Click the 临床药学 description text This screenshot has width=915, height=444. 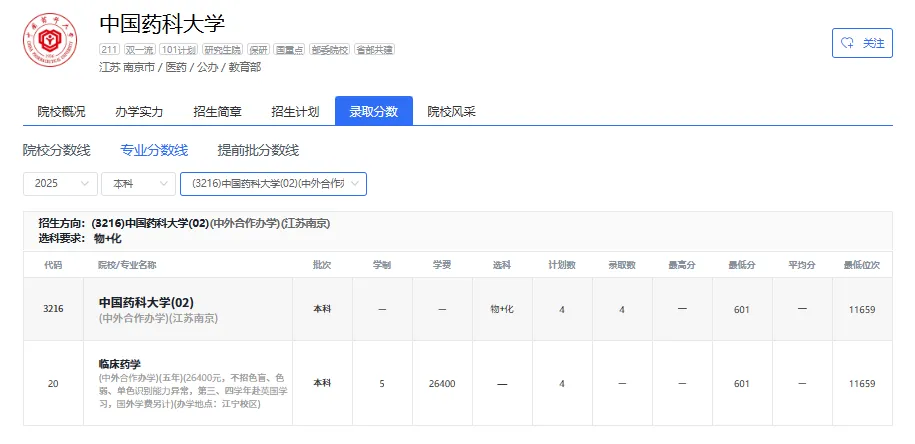click(x=192, y=390)
